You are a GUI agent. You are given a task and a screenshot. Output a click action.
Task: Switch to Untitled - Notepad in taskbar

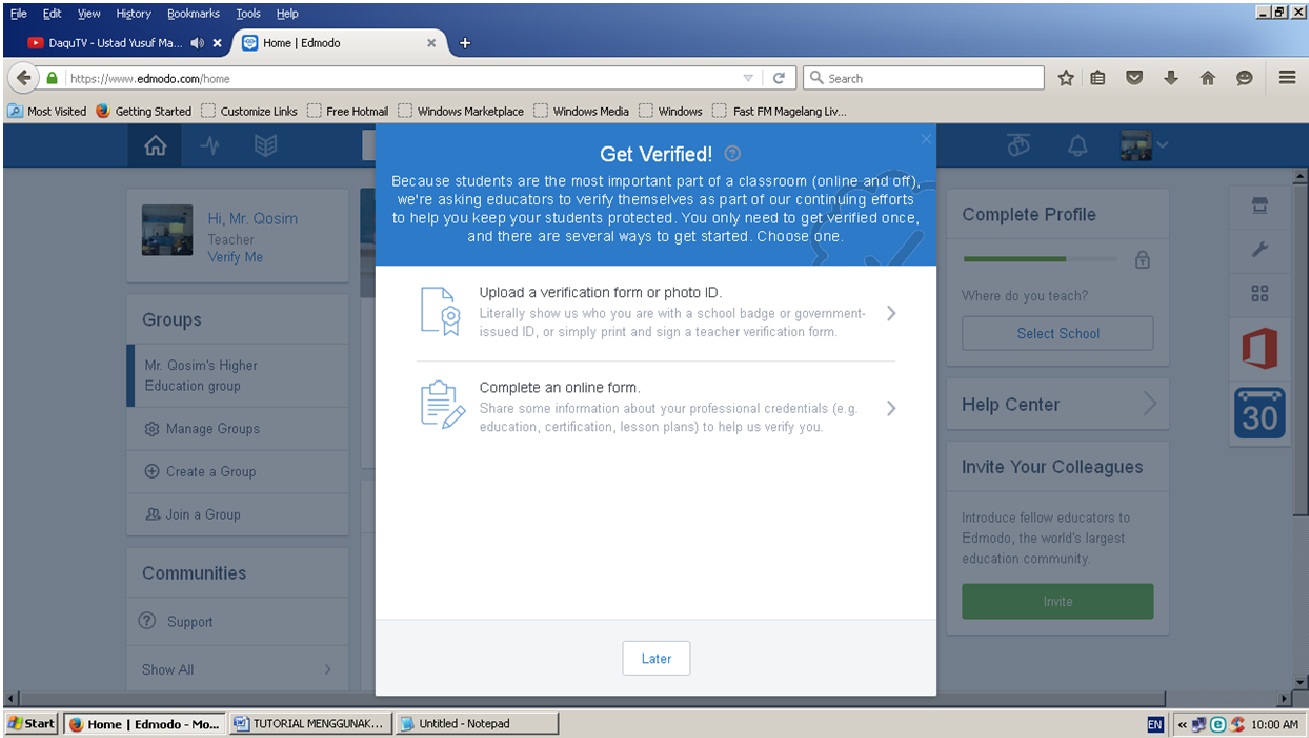(477, 723)
